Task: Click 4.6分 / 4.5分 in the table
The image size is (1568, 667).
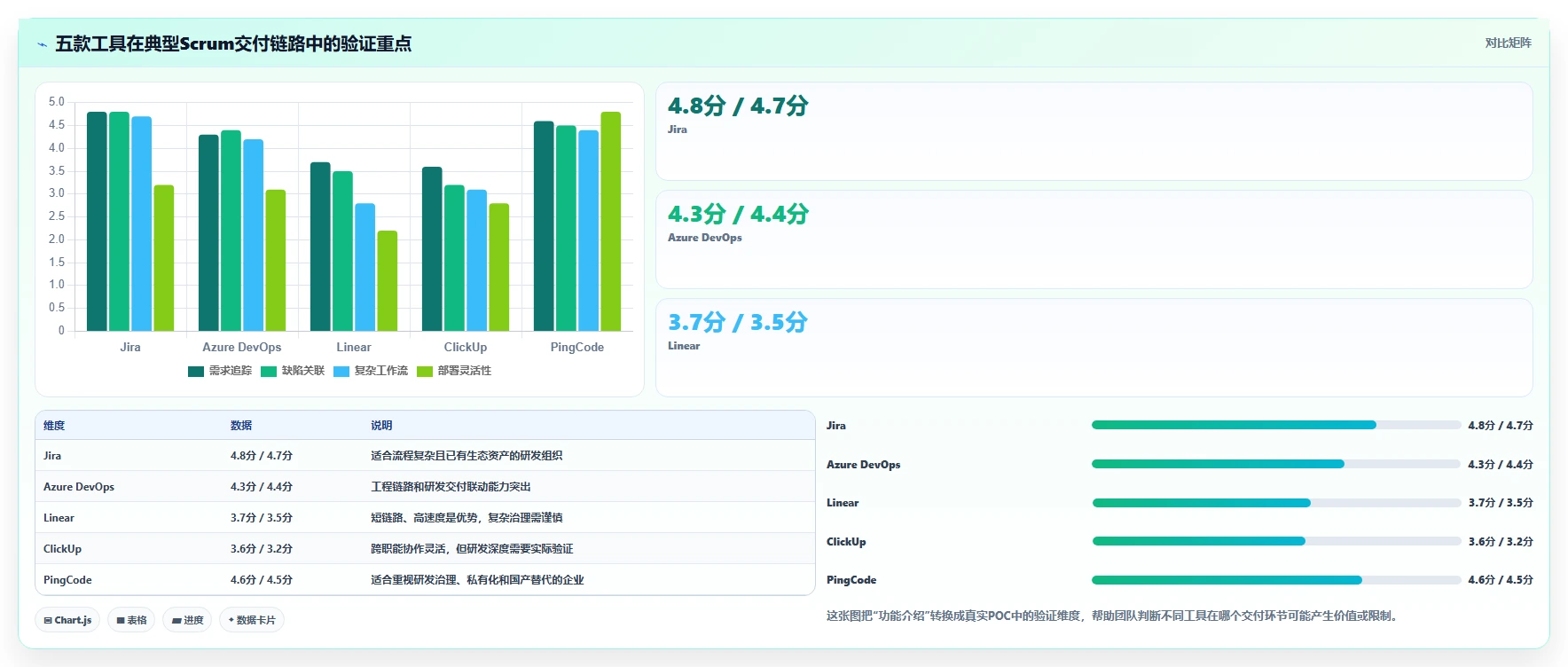Action: [262, 580]
